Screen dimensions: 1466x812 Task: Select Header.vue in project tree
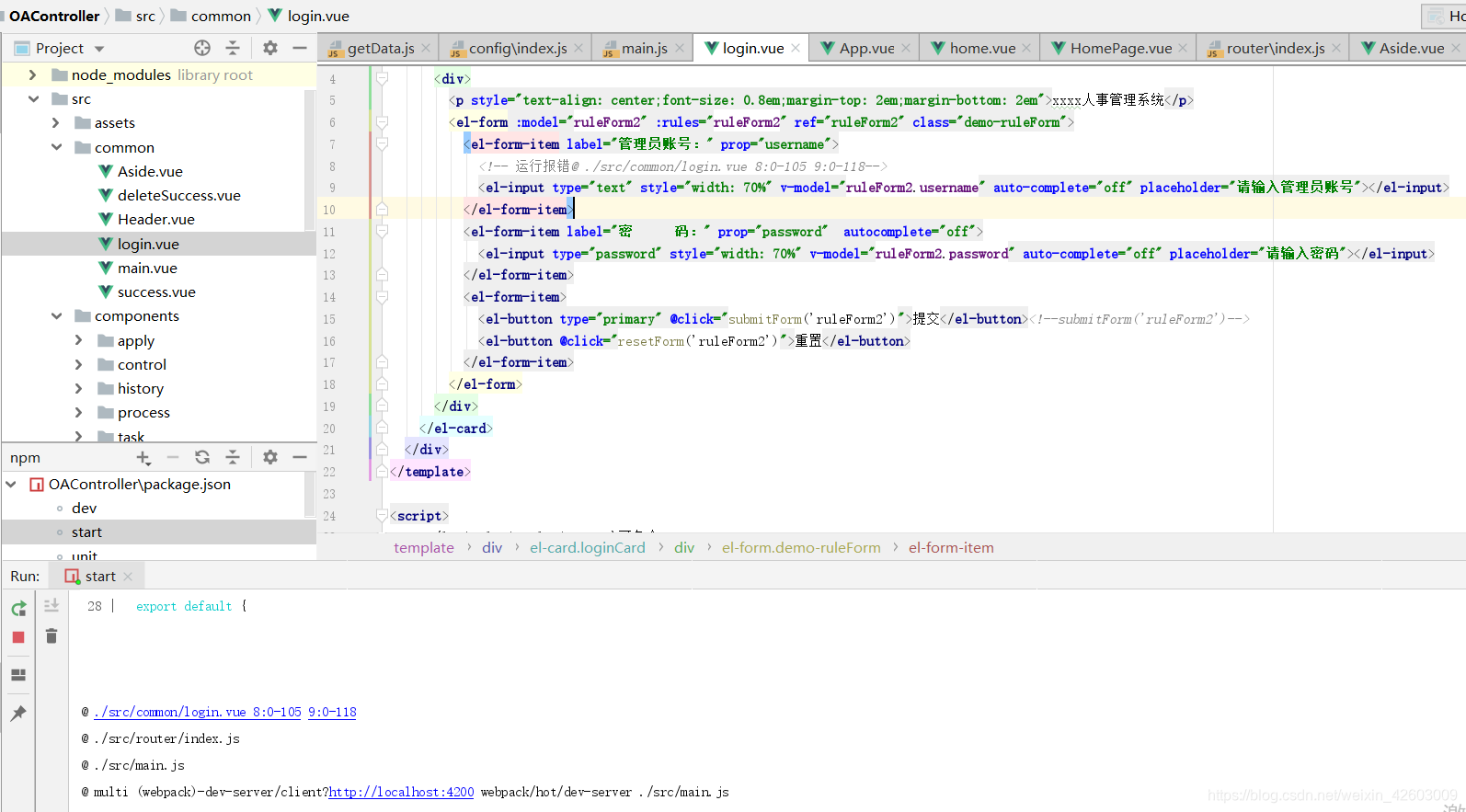(x=155, y=219)
